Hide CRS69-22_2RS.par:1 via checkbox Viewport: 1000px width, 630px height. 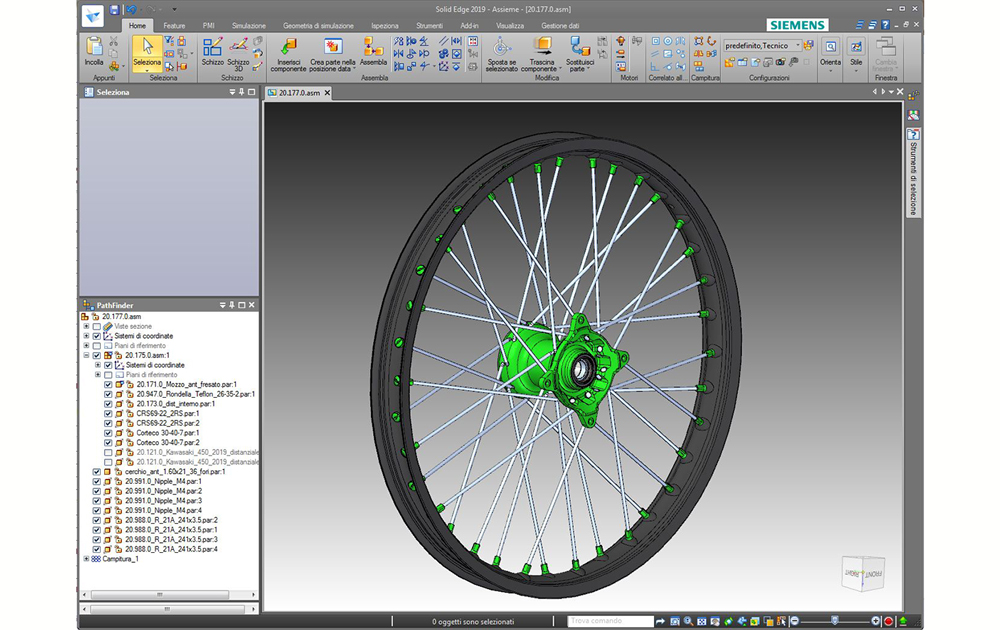click(108, 414)
